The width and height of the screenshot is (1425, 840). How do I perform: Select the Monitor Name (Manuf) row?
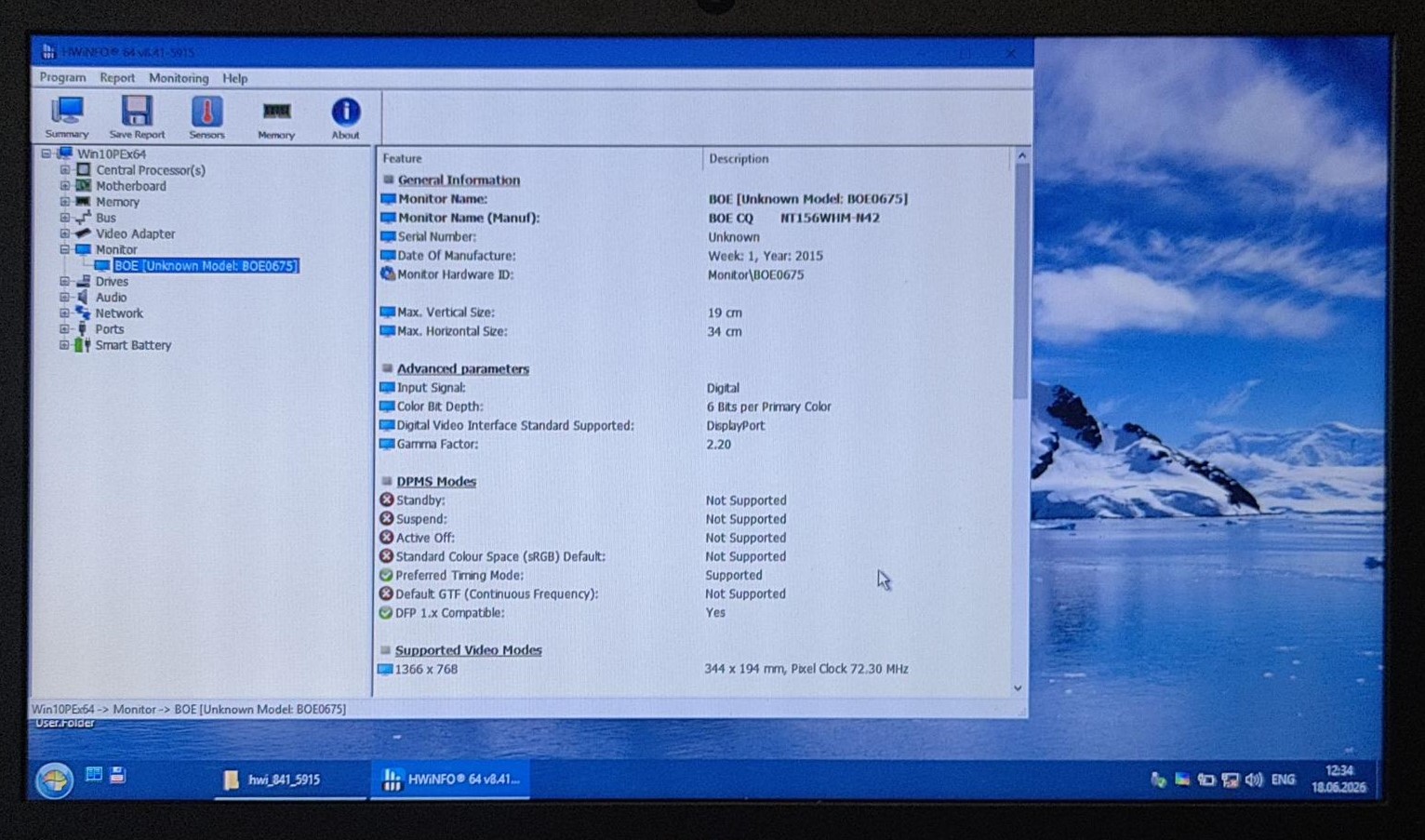[x=693, y=218]
